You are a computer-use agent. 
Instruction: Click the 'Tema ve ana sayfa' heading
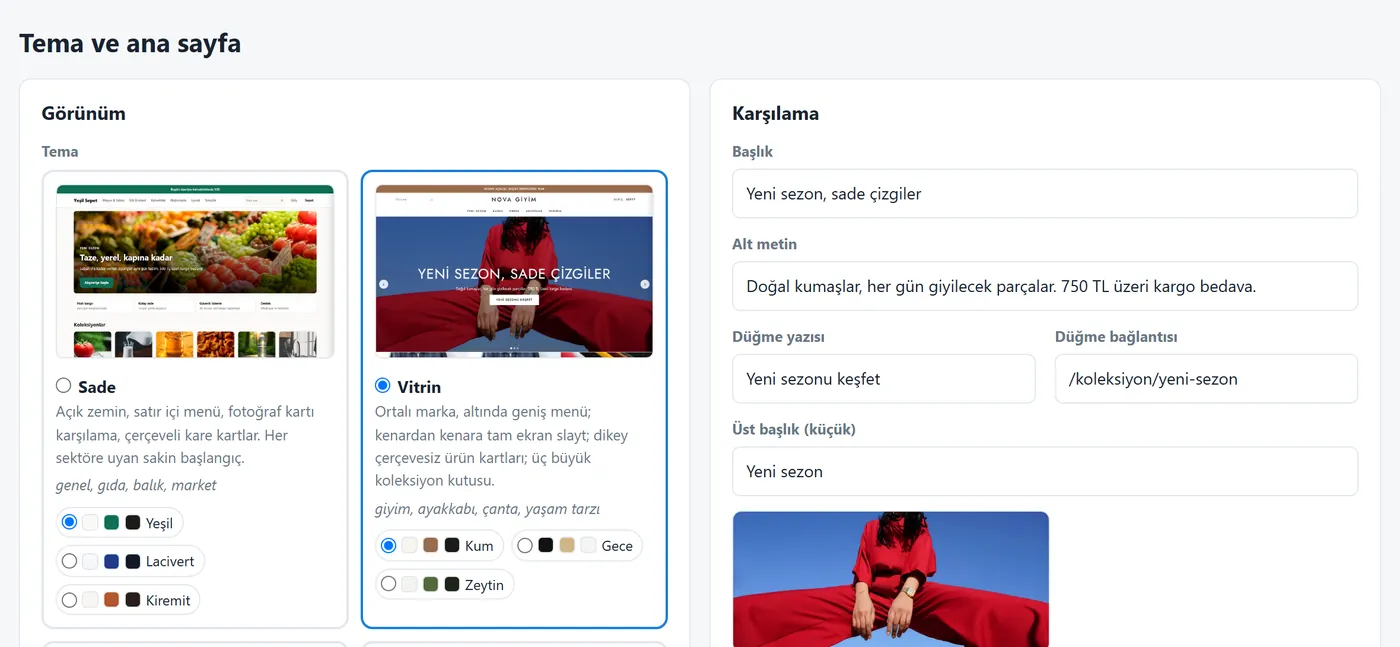(x=130, y=43)
